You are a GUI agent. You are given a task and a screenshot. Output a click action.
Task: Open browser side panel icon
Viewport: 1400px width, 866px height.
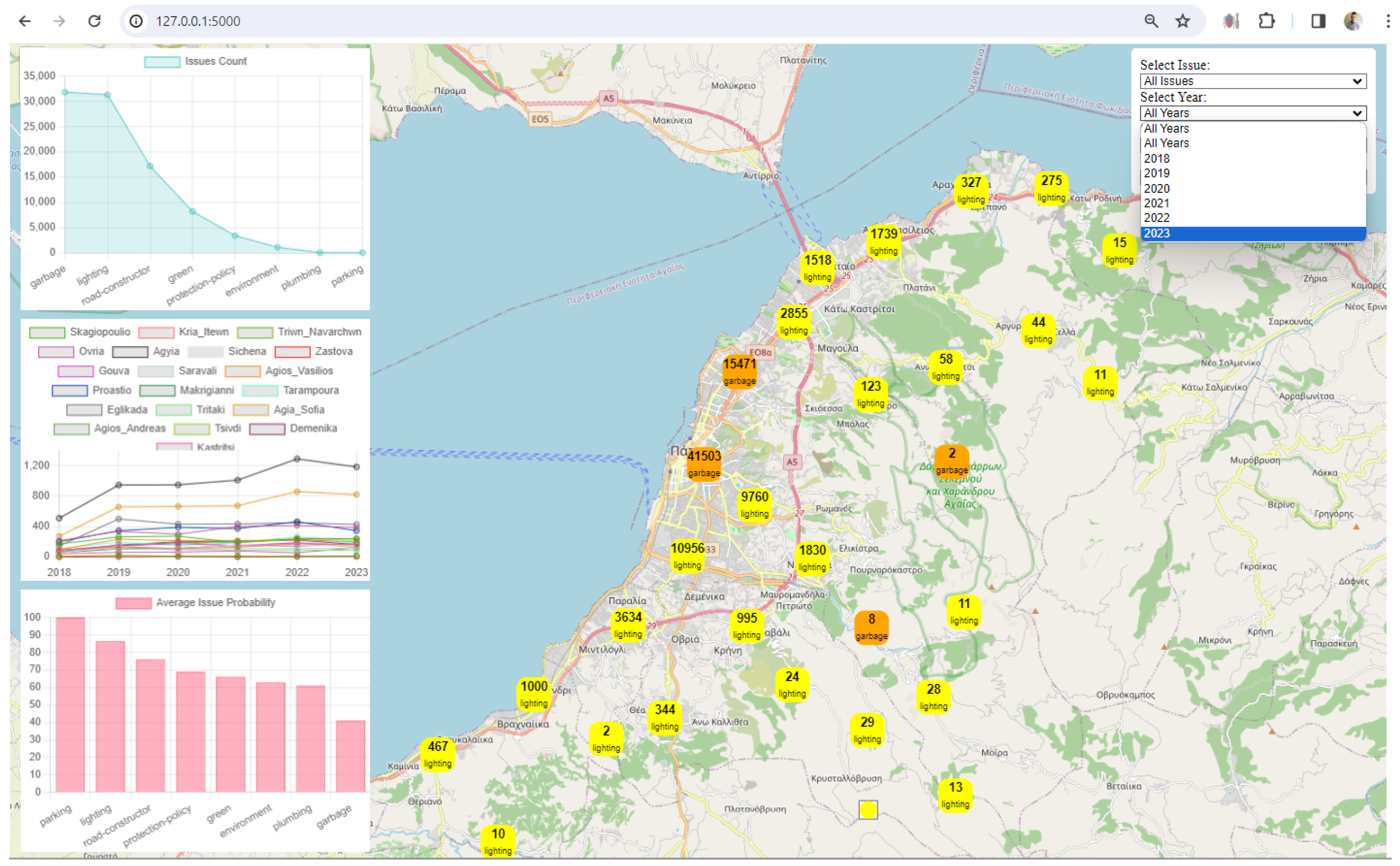1318,21
